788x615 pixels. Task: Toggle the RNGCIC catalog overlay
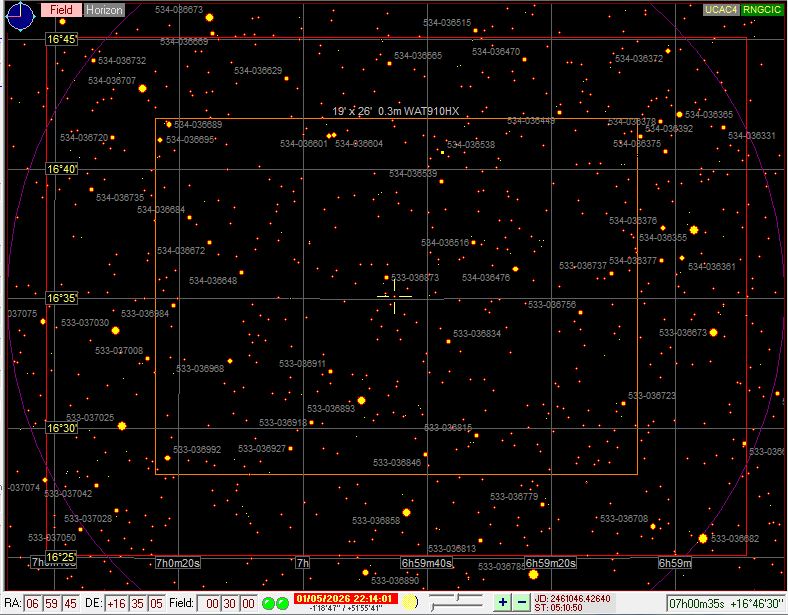pos(762,10)
